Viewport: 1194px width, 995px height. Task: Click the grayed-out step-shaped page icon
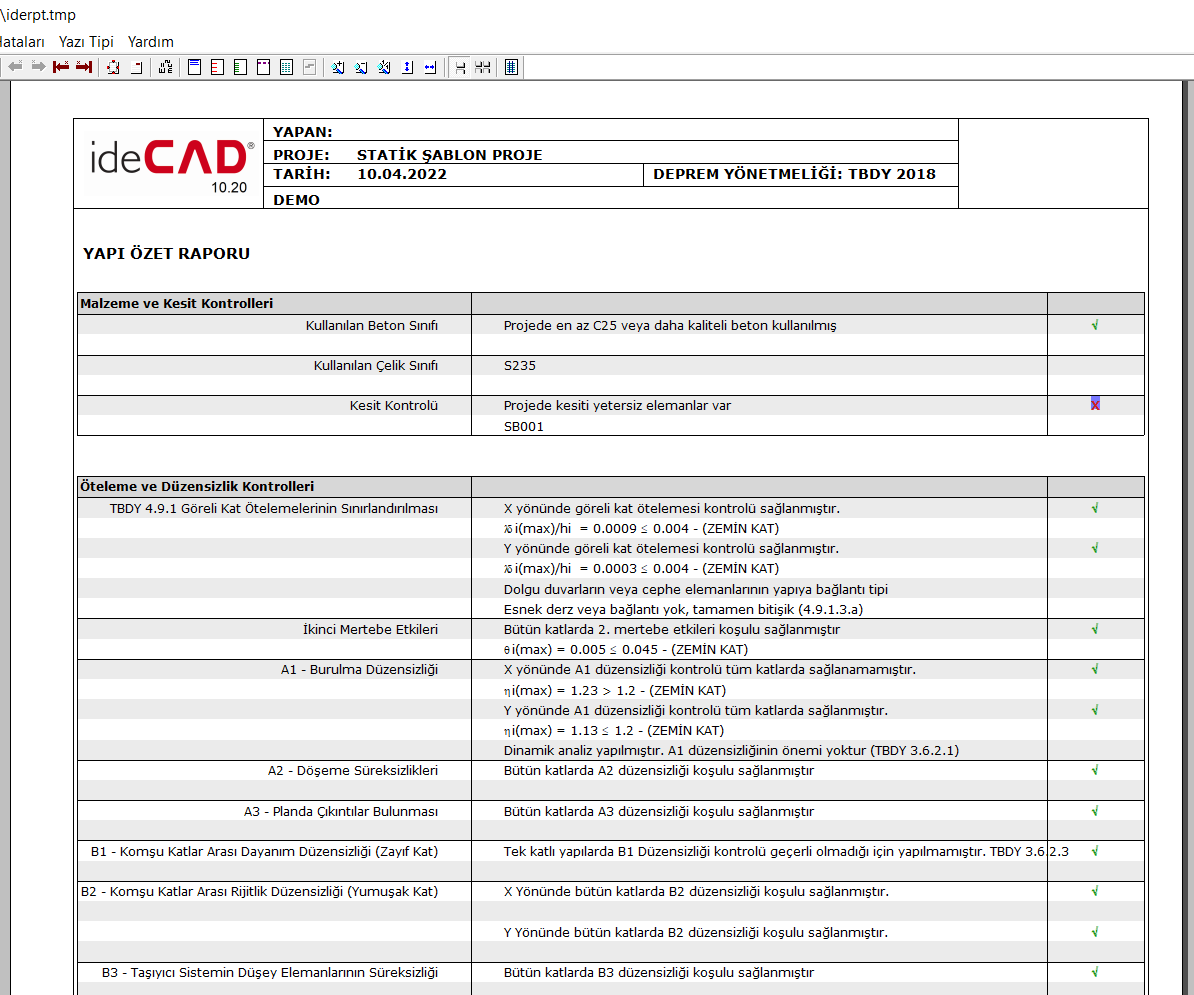[x=309, y=67]
